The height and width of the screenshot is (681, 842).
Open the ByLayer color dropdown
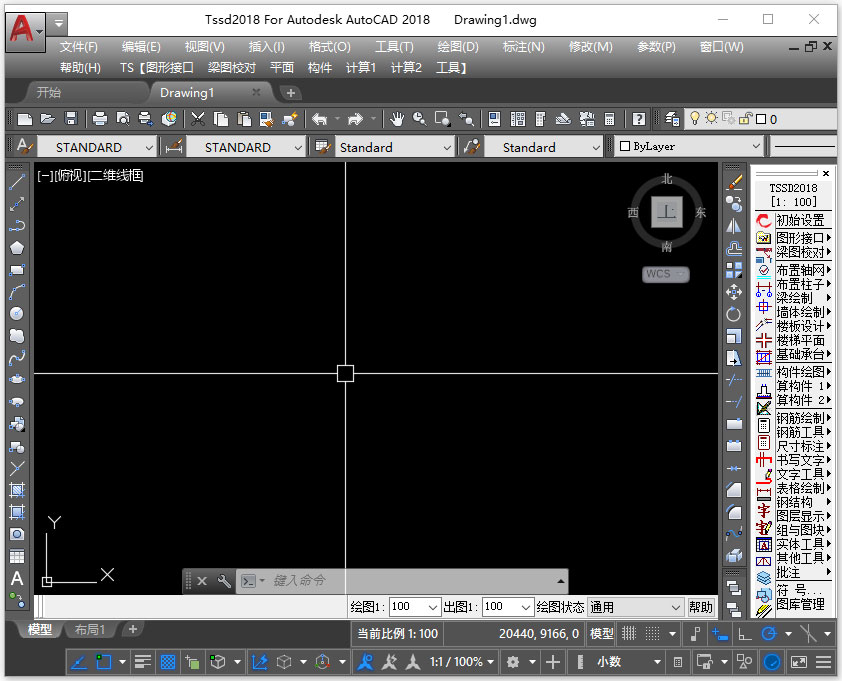[756, 147]
